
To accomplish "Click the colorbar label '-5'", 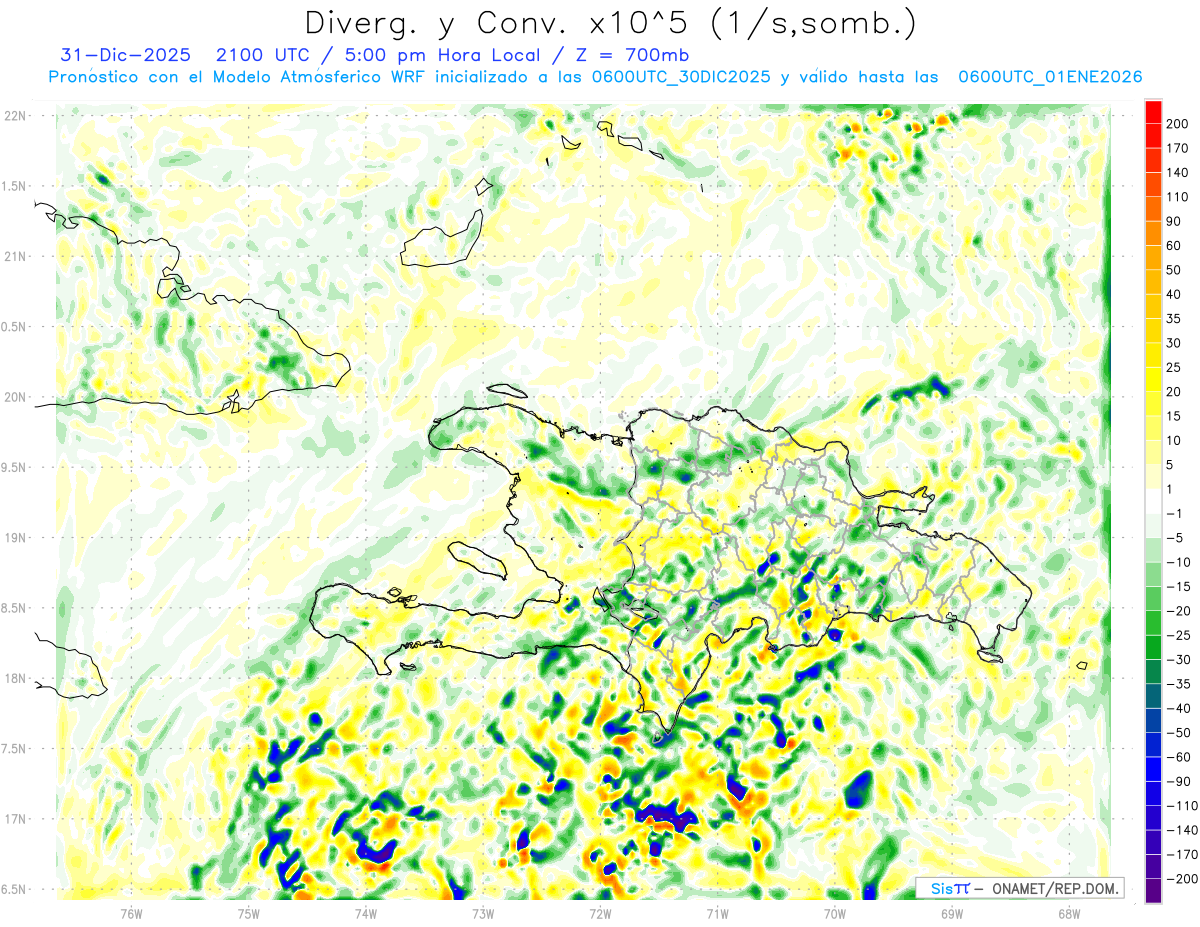I will pos(1176,538).
